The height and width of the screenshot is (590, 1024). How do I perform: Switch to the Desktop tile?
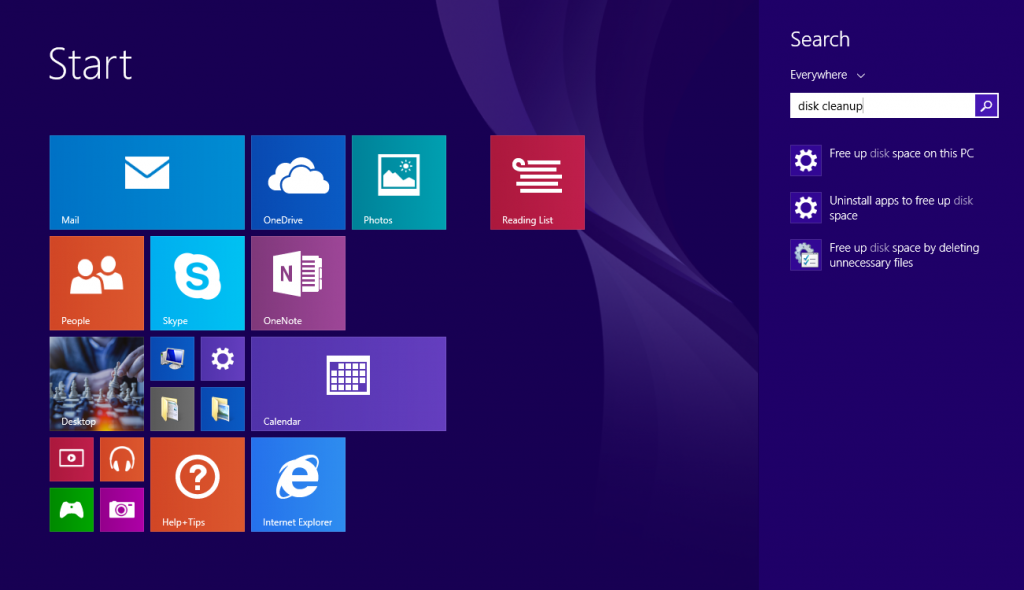[x=96, y=384]
